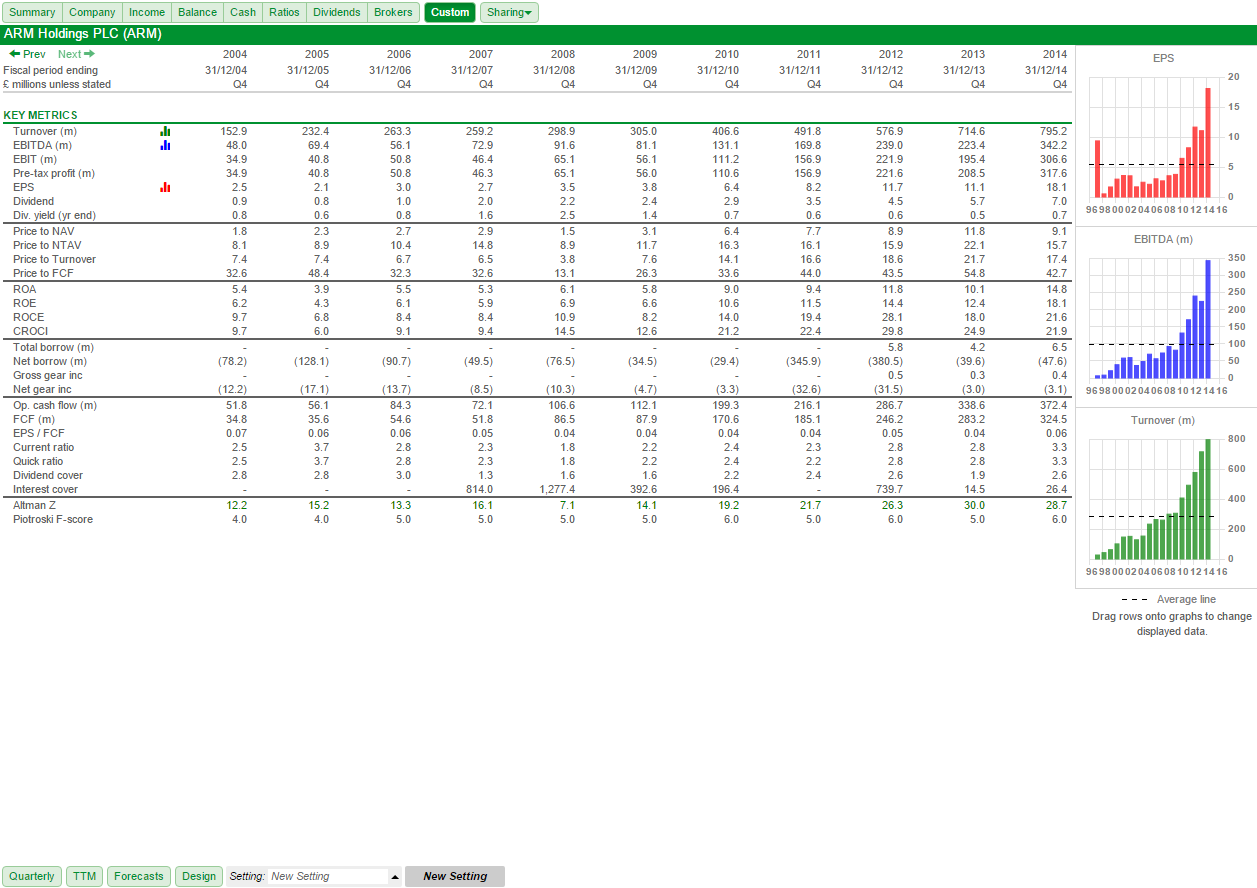Click the Turnover value 795.2
Screen dimensions: 1257x888
click(x=1053, y=131)
